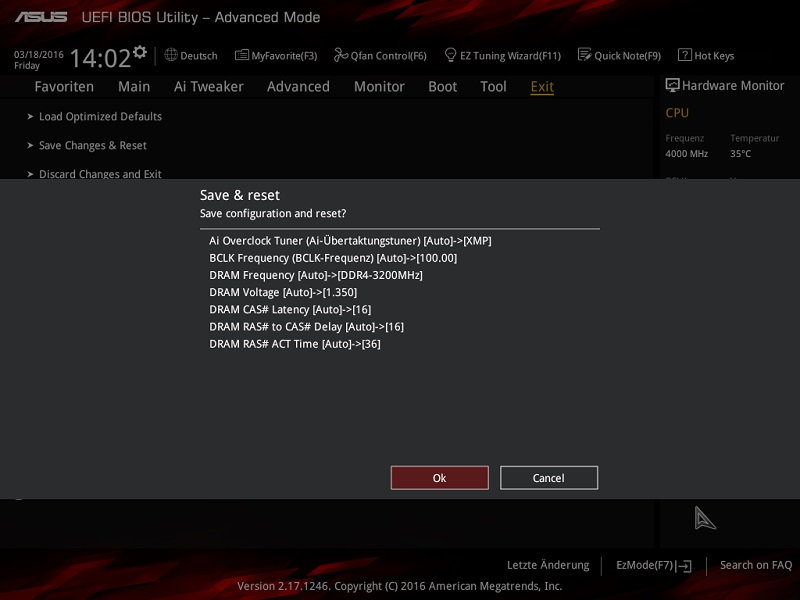Open MyFavorite(F3) list icon
The height and width of the screenshot is (600, 800).
242,55
